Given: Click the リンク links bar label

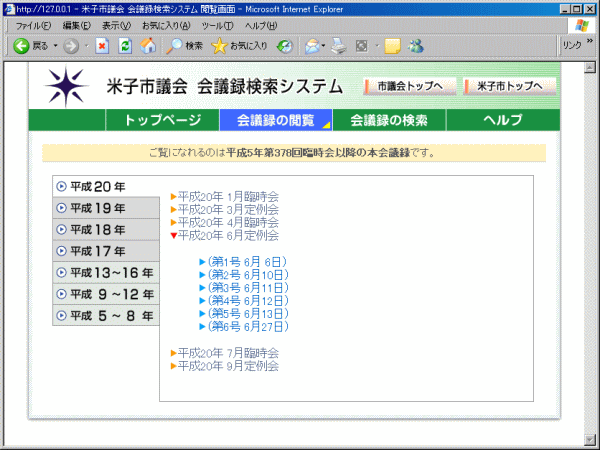Looking at the screenshot, I should click(x=572, y=45).
